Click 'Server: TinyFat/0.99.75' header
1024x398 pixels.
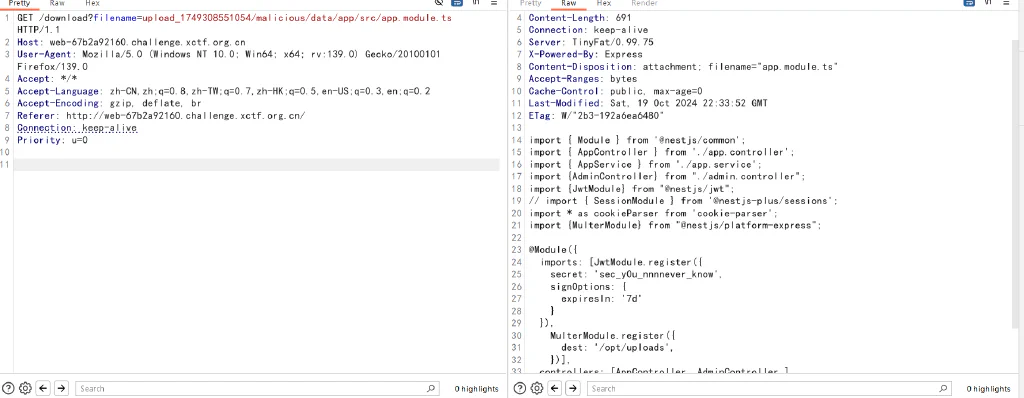coord(591,42)
